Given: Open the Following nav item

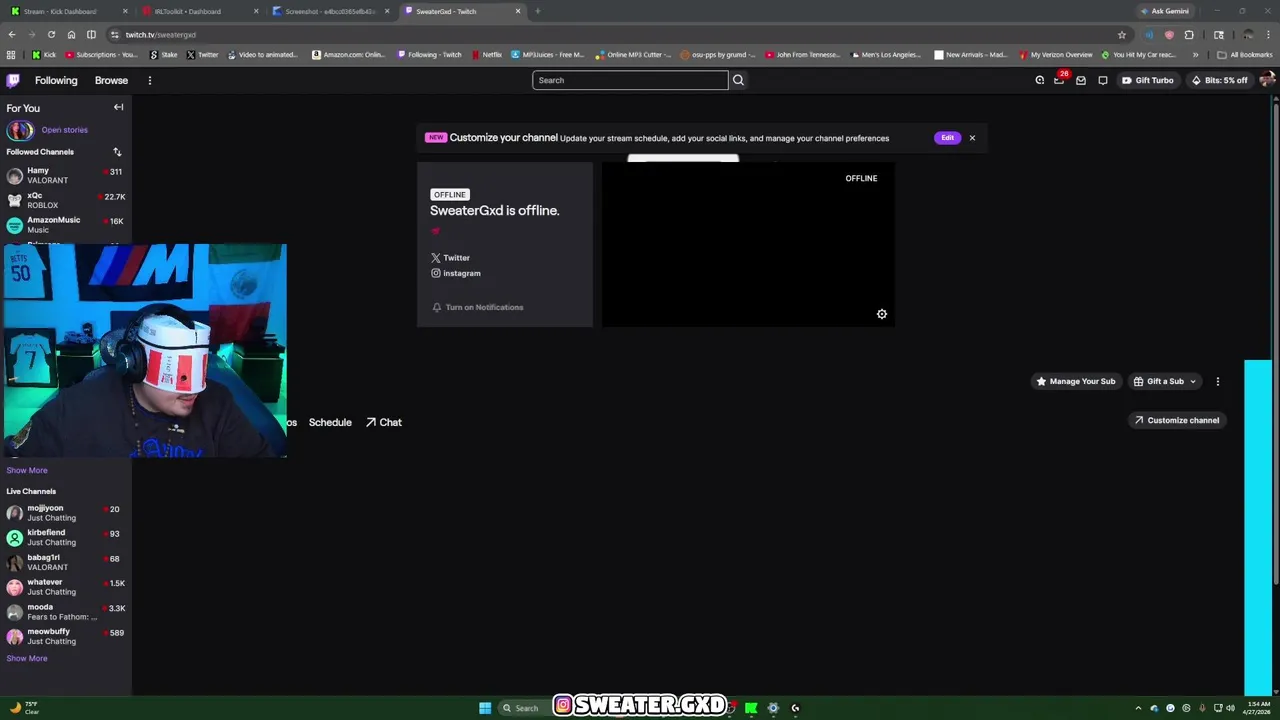Looking at the screenshot, I should 56,80.
